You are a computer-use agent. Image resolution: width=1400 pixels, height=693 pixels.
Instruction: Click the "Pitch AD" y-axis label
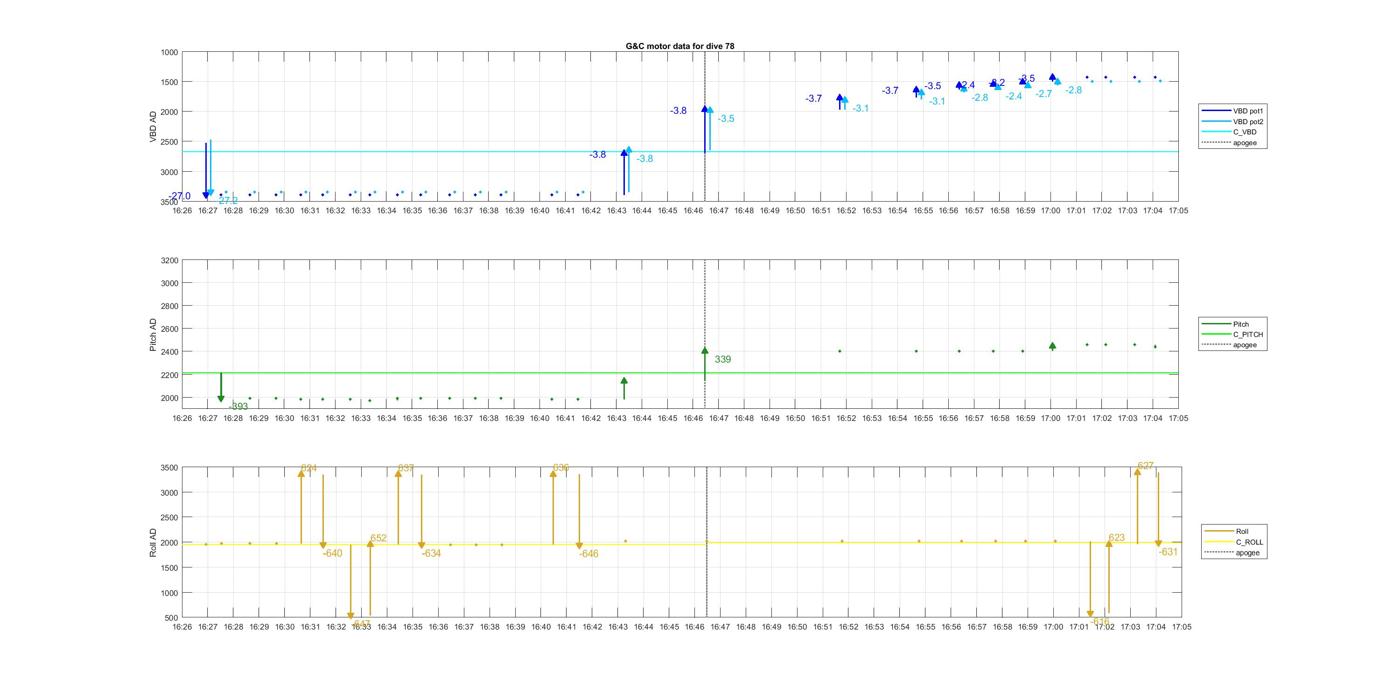154,335
